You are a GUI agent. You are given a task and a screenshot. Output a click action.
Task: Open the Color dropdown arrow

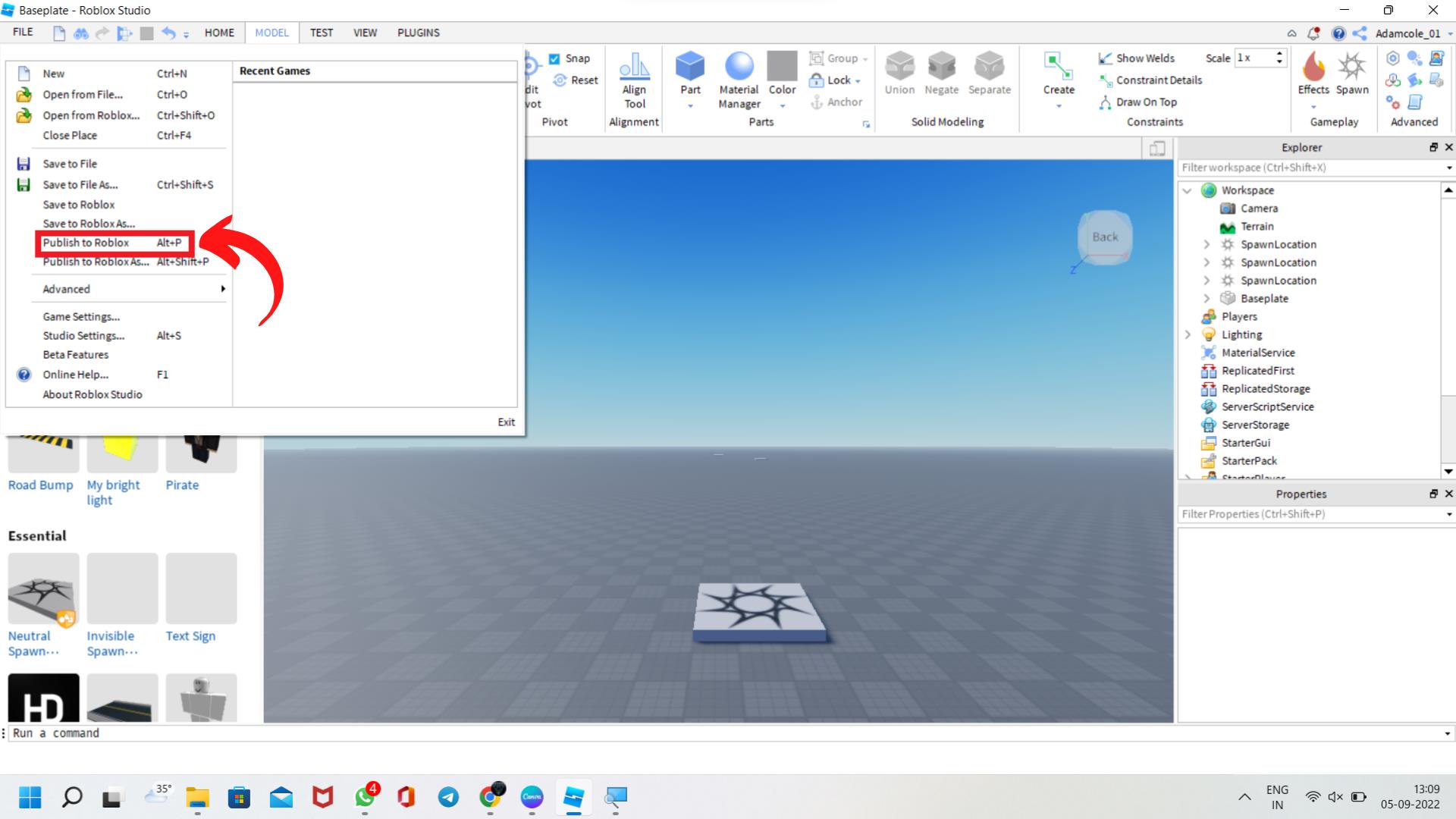(782, 106)
